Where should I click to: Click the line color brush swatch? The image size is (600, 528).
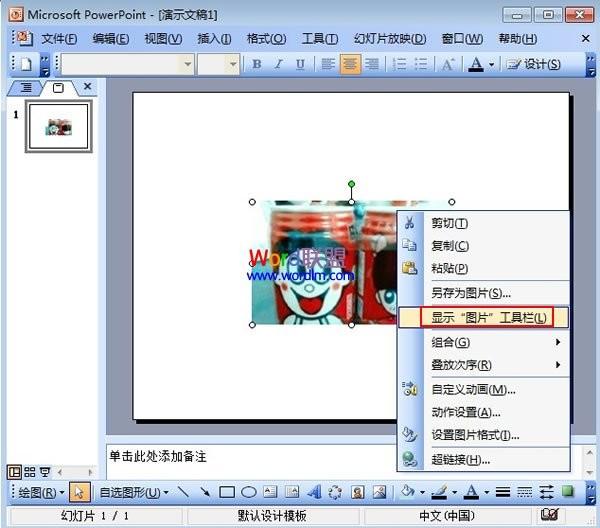pos(440,492)
